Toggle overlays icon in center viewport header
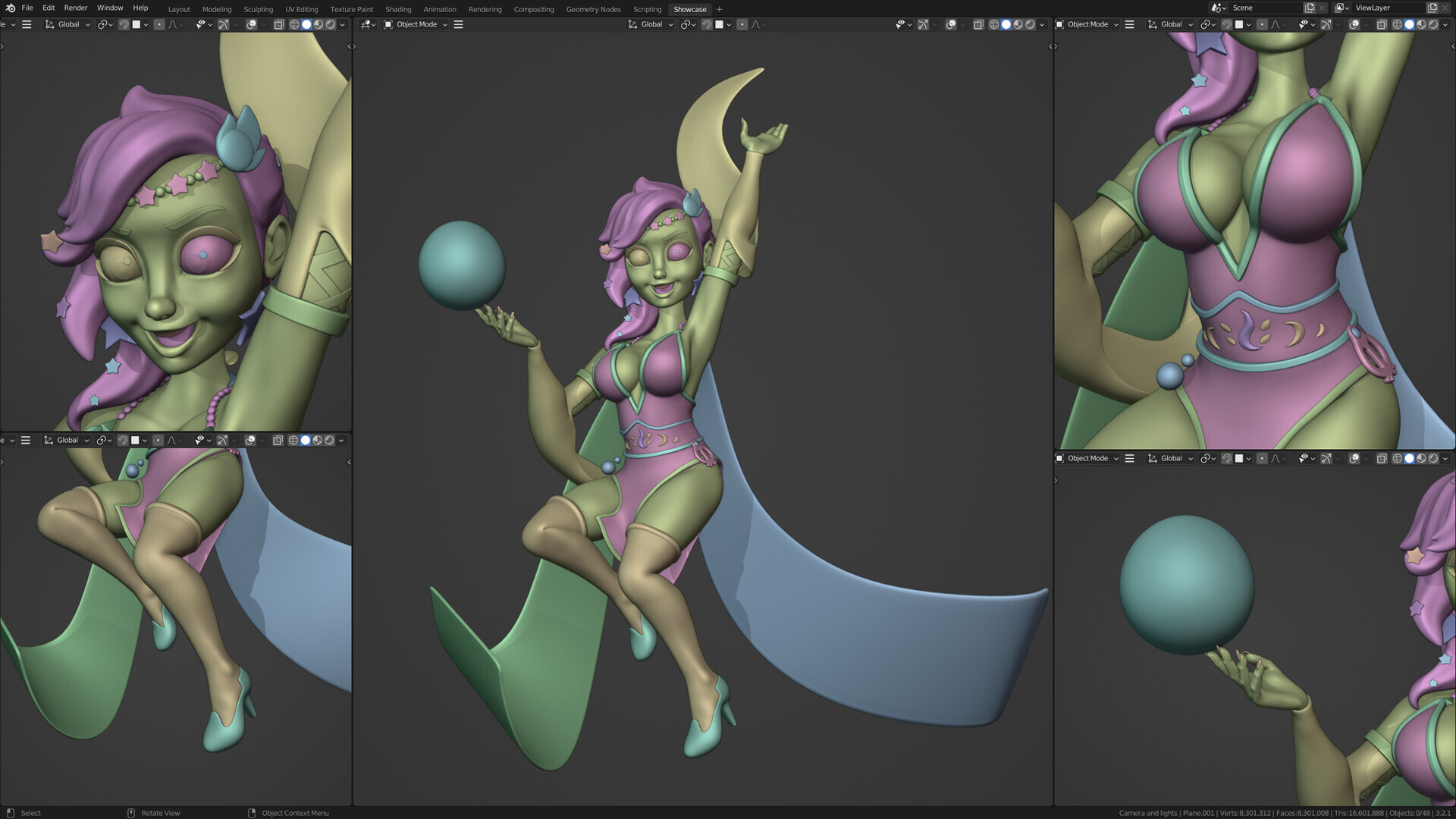The width and height of the screenshot is (1456, 819). click(950, 24)
